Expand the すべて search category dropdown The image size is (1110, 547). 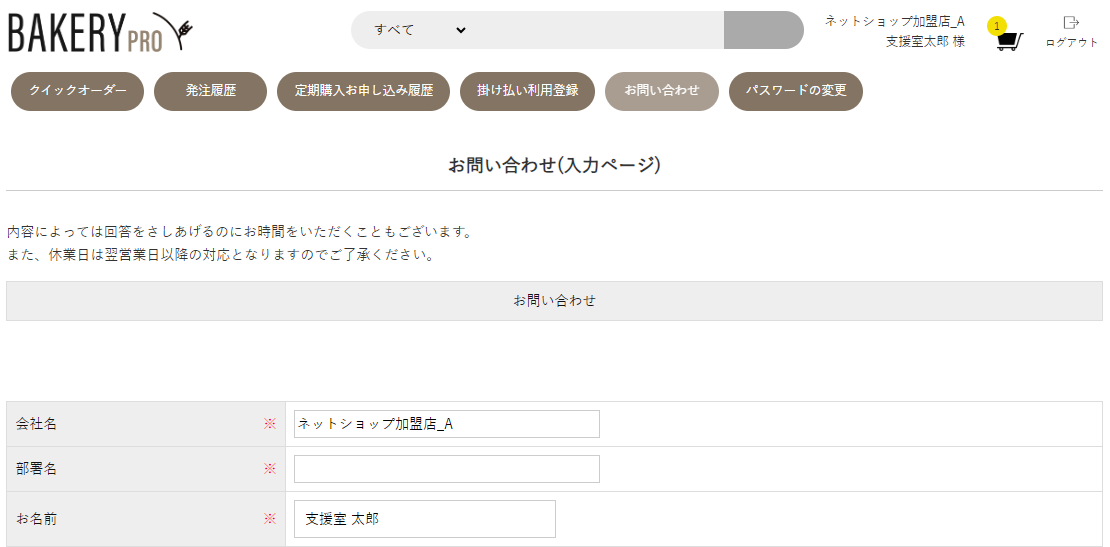pyautogui.click(x=420, y=30)
